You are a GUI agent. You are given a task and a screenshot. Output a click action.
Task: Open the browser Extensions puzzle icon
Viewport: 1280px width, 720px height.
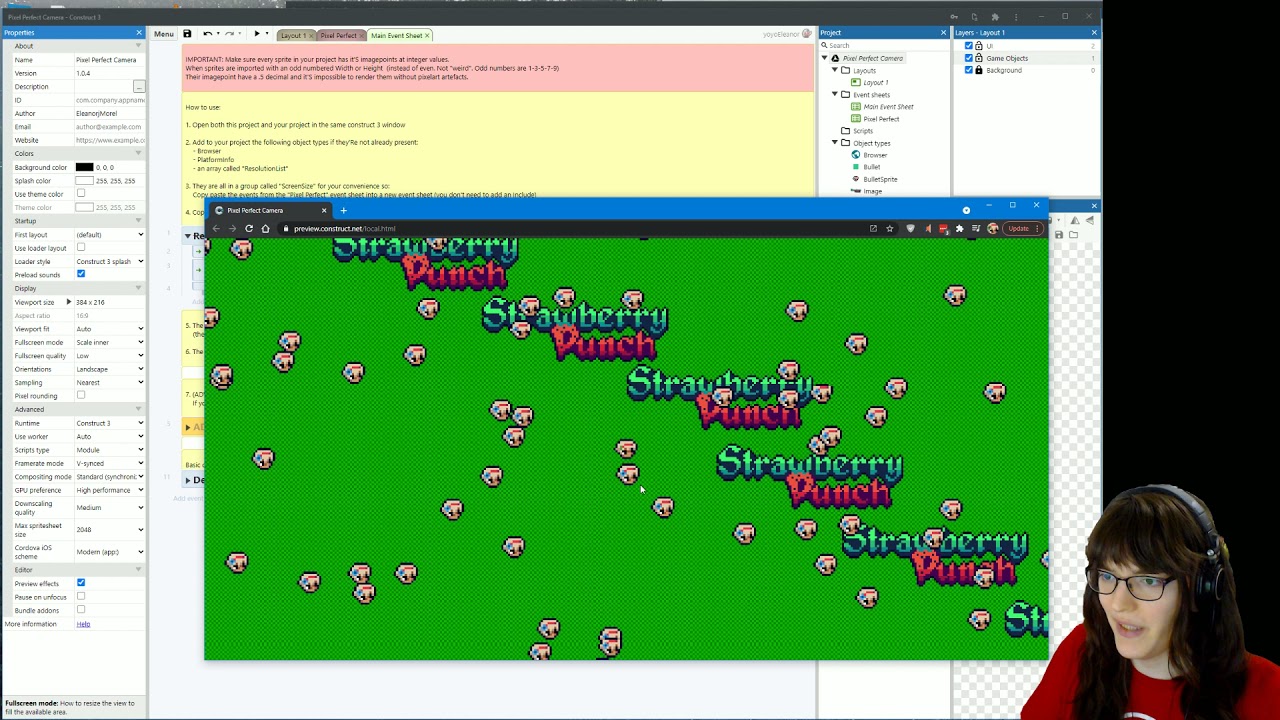pyautogui.click(x=959, y=229)
